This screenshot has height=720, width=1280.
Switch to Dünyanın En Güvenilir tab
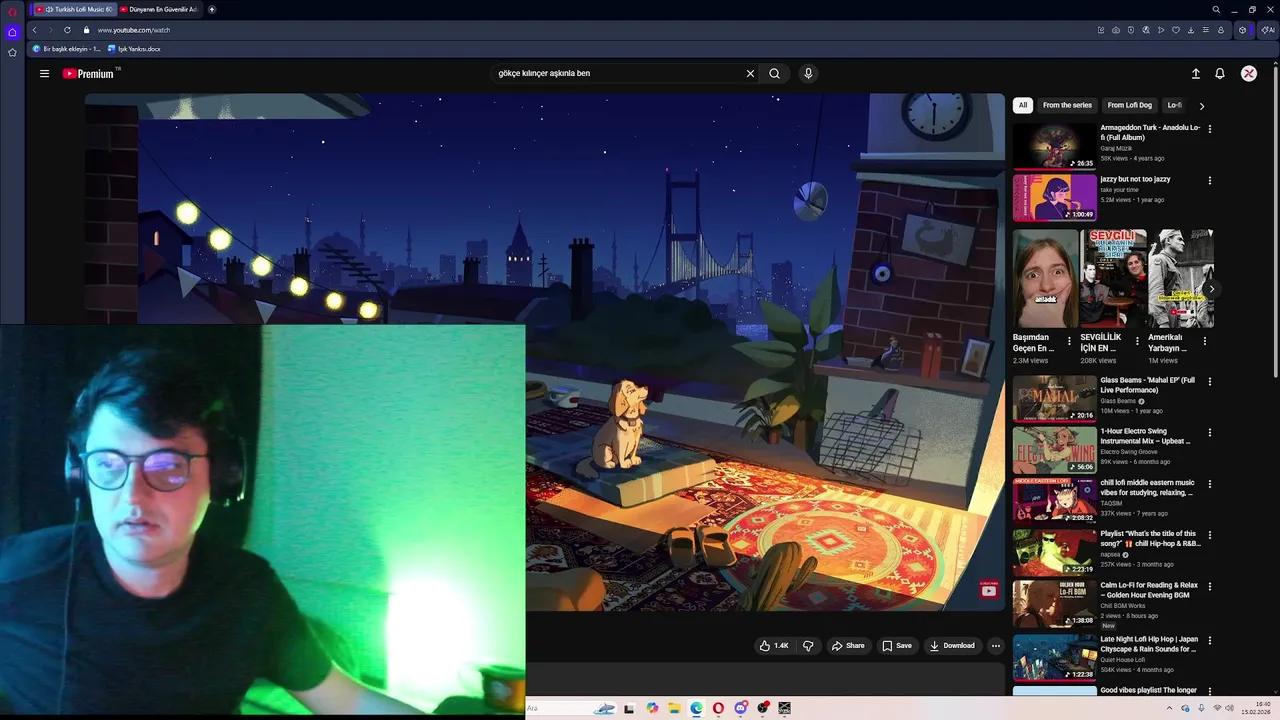coord(158,9)
